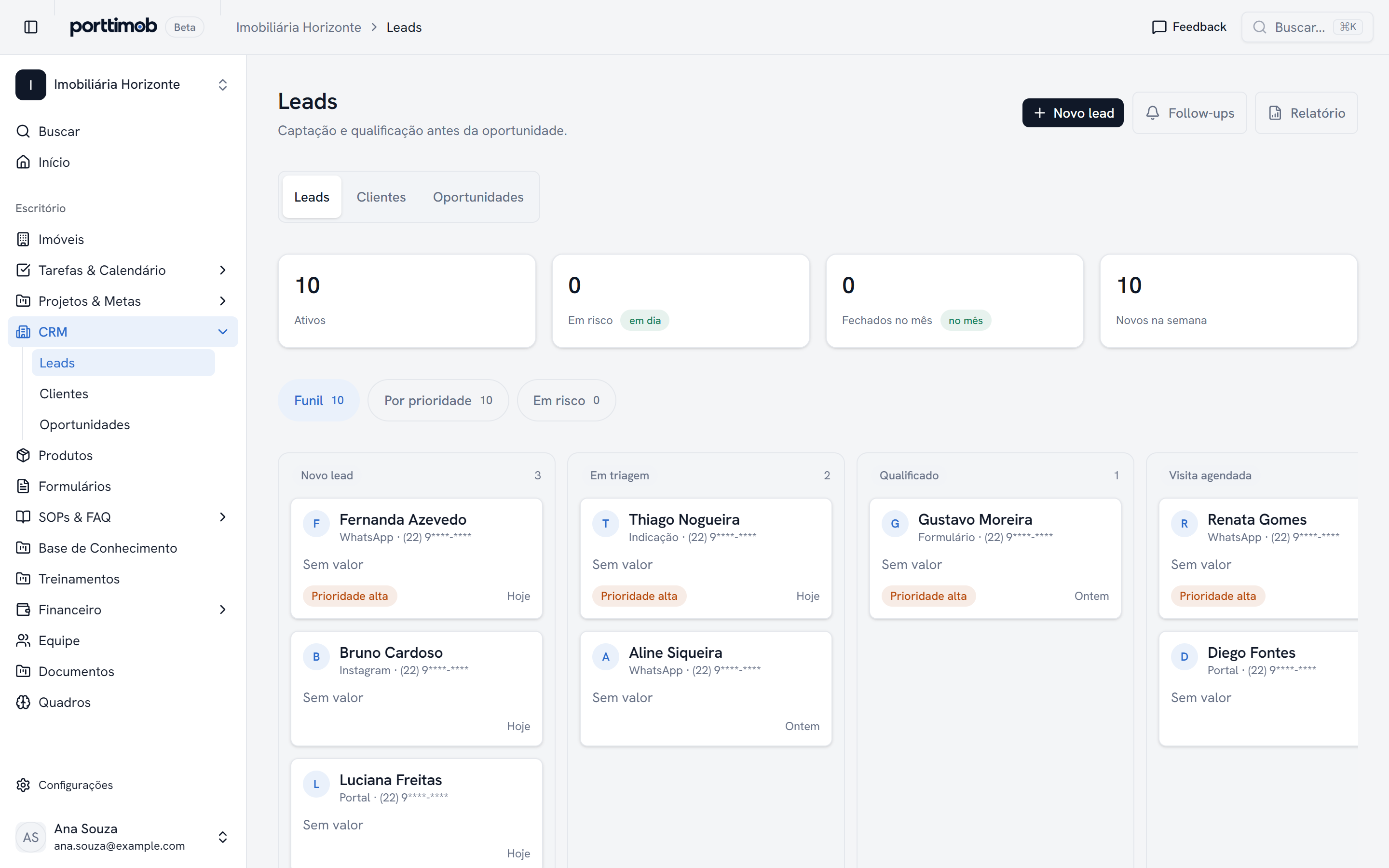Open Thiago Nogueira lead card
This screenshot has height=868, width=1389.
pyautogui.click(x=706, y=558)
